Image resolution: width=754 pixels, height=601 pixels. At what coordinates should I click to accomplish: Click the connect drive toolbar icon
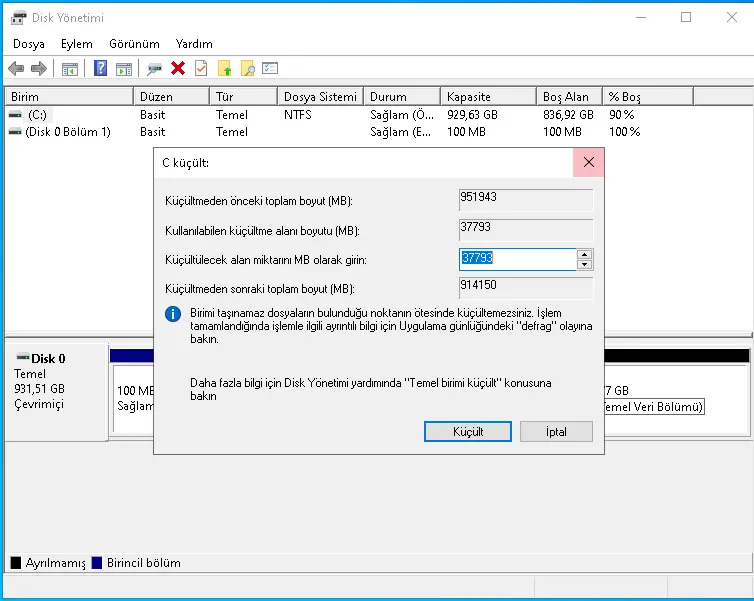point(154,69)
